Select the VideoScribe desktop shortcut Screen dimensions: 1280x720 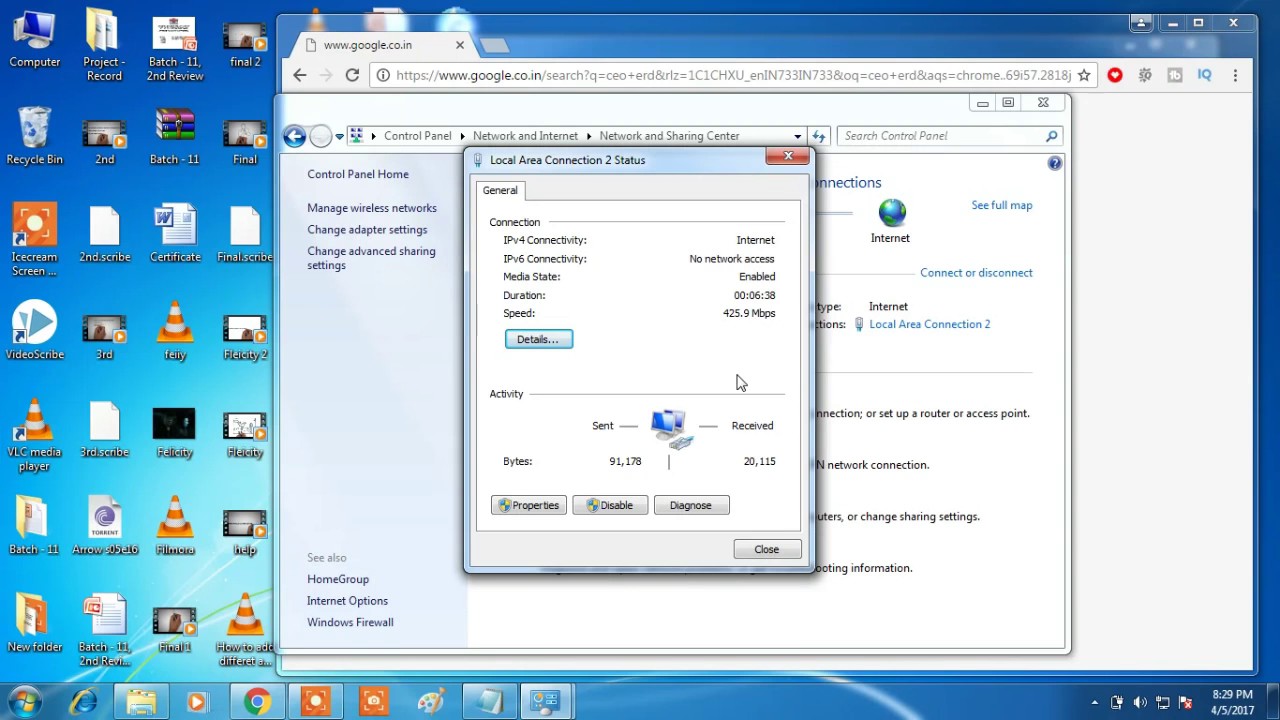pos(35,330)
